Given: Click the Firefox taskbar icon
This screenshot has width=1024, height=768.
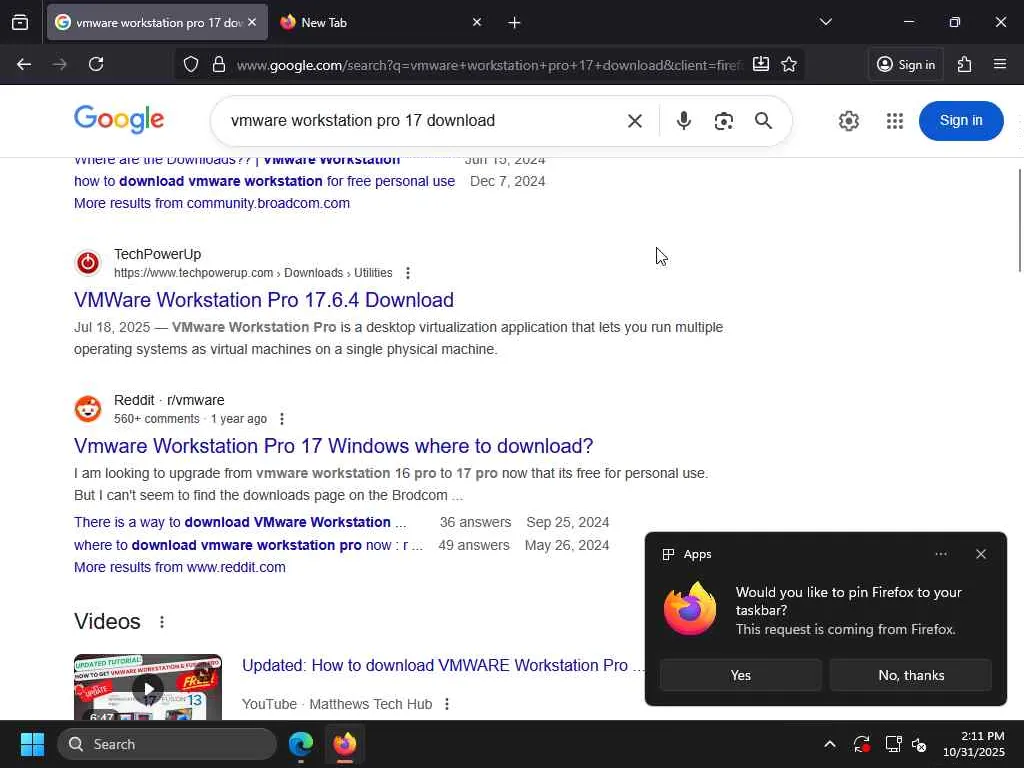Looking at the screenshot, I should [345, 744].
